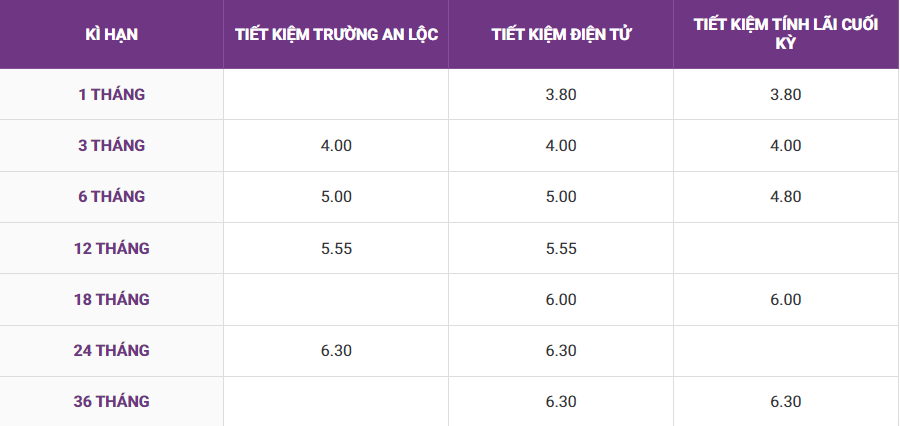Click the KÌ HẠN column header
The image size is (900, 426).
pyautogui.click(x=112, y=34)
